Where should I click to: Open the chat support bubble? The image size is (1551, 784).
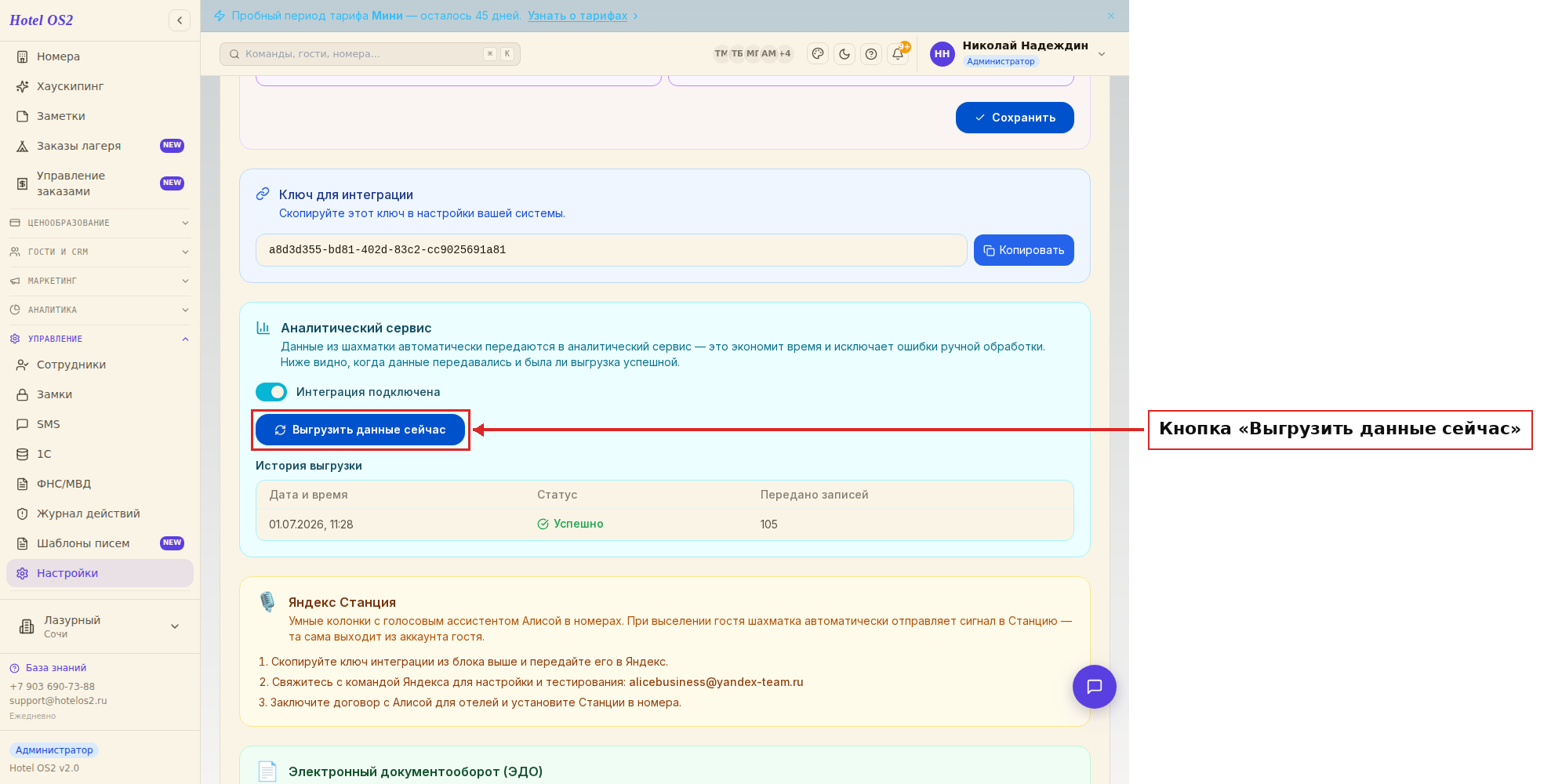[1094, 687]
